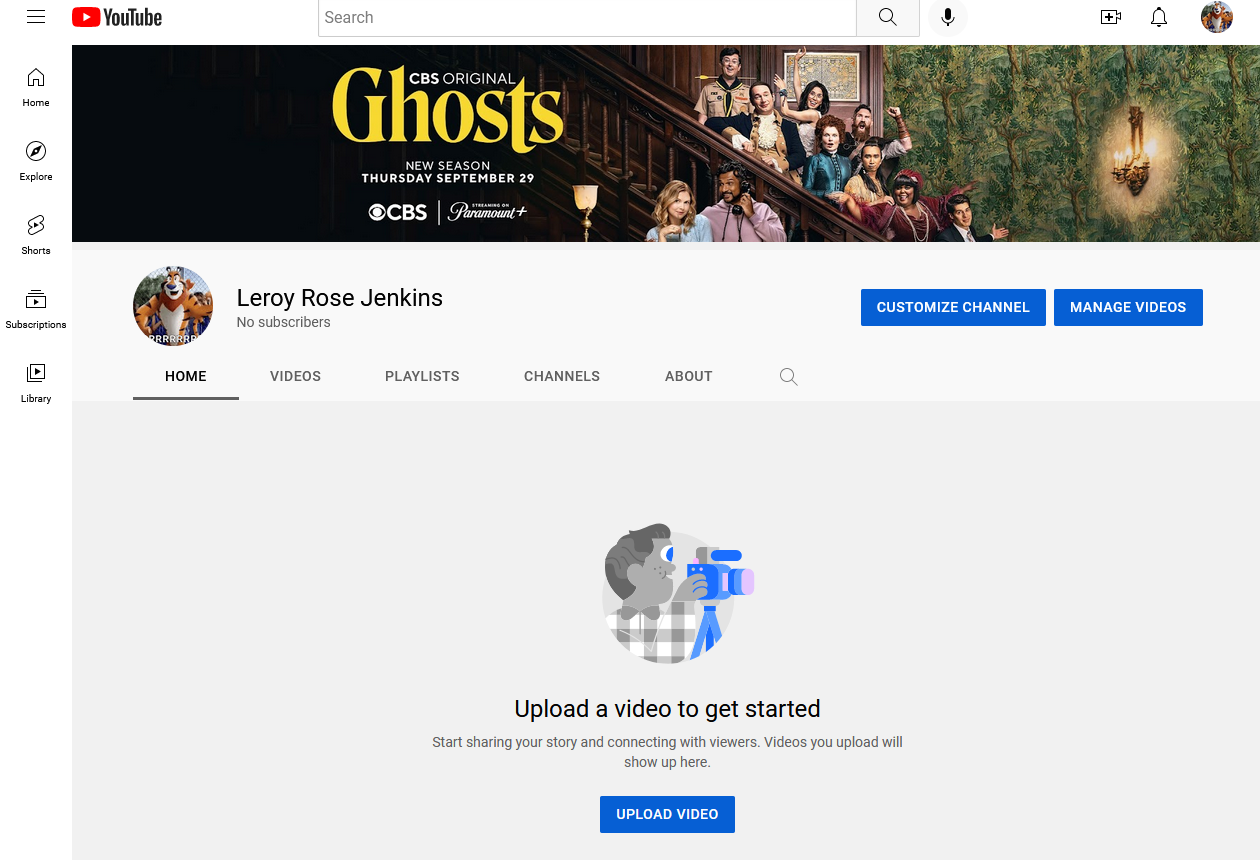Screen dimensions: 1260x860
Task: Click the UPLOAD VIDEO button
Action: [667, 814]
